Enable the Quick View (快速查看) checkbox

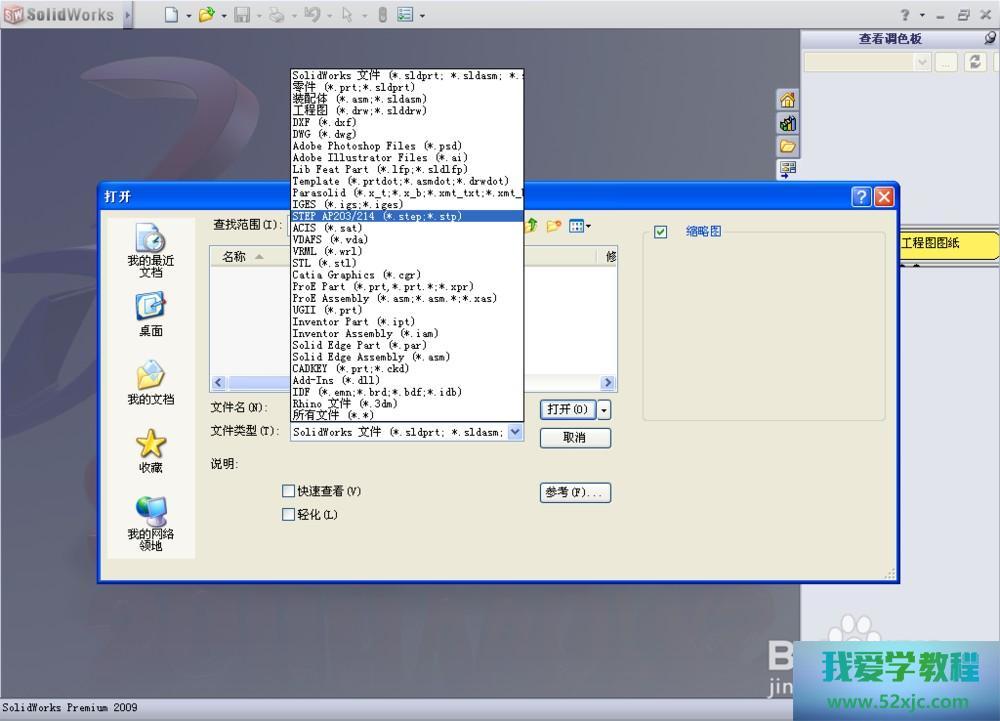pos(289,491)
